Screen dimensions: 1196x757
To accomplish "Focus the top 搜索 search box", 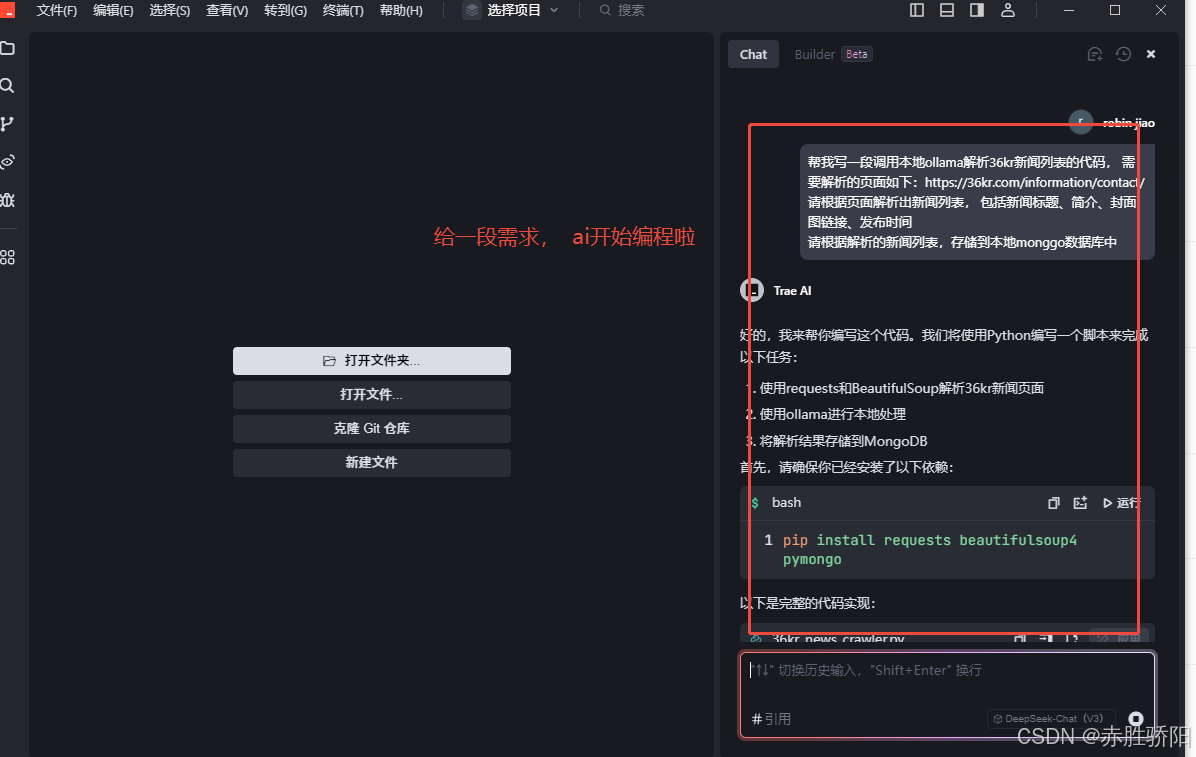I will pos(622,11).
